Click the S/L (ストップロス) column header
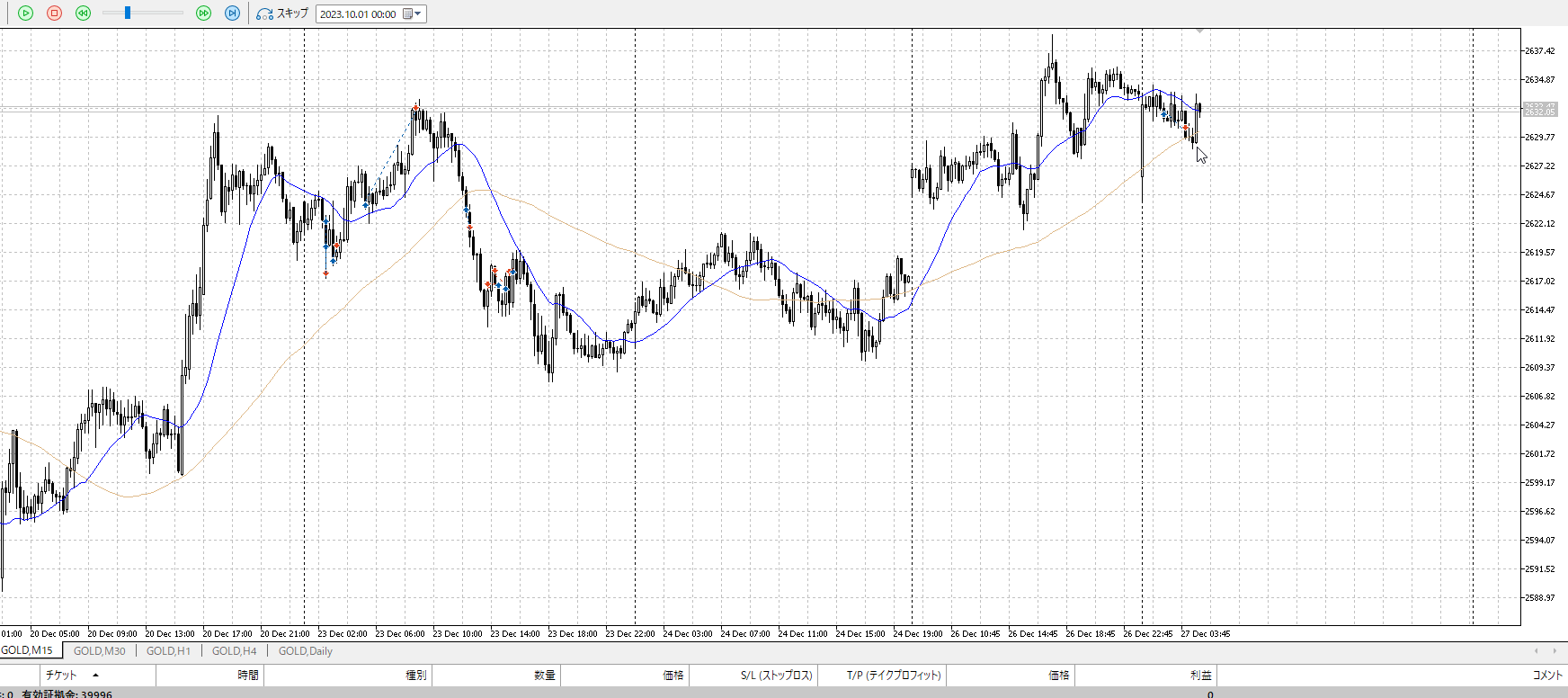The image size is (1568, 698). (x=776, y=676)
